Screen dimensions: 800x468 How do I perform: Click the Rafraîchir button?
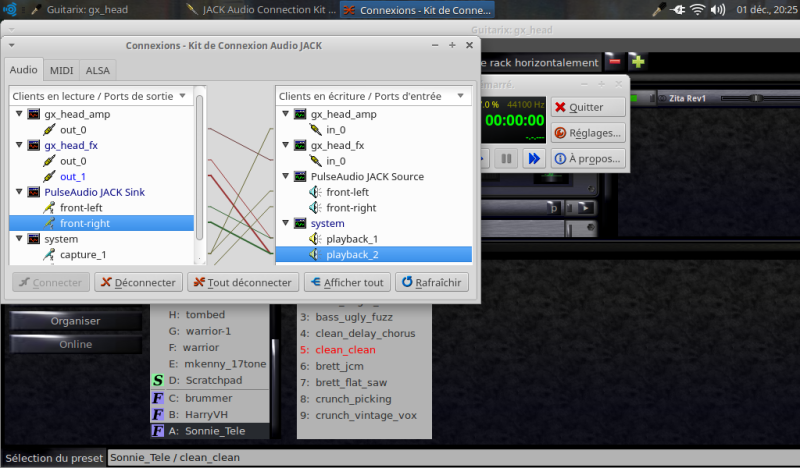point(432,282)
